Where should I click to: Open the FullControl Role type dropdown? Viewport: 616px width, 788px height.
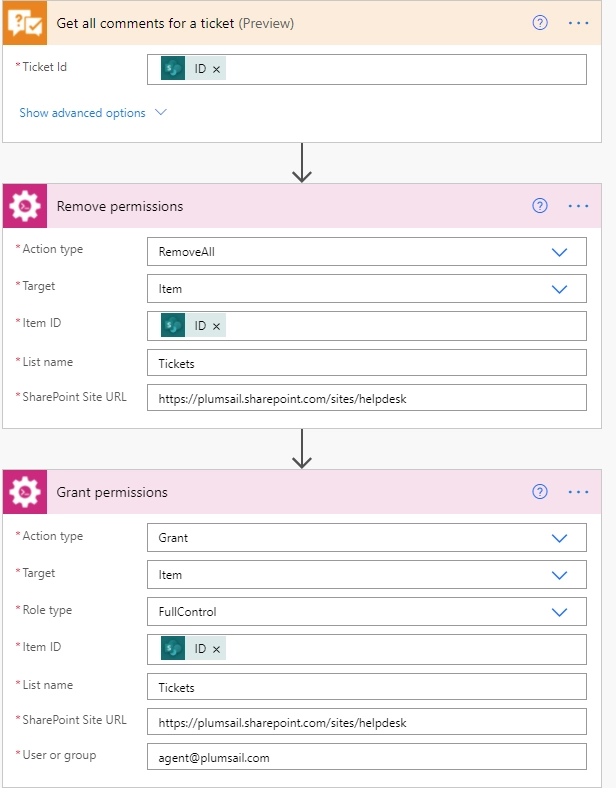[367, 612]
